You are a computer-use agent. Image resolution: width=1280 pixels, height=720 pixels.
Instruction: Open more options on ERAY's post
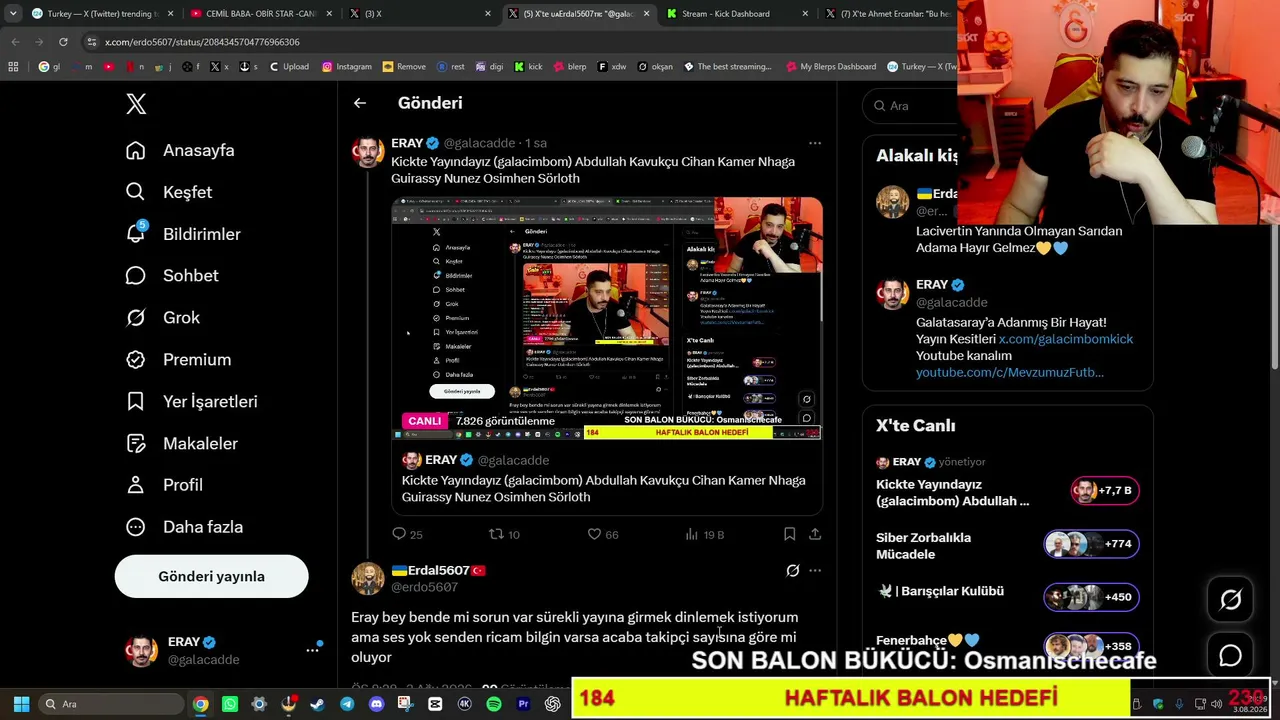point(815,143)
